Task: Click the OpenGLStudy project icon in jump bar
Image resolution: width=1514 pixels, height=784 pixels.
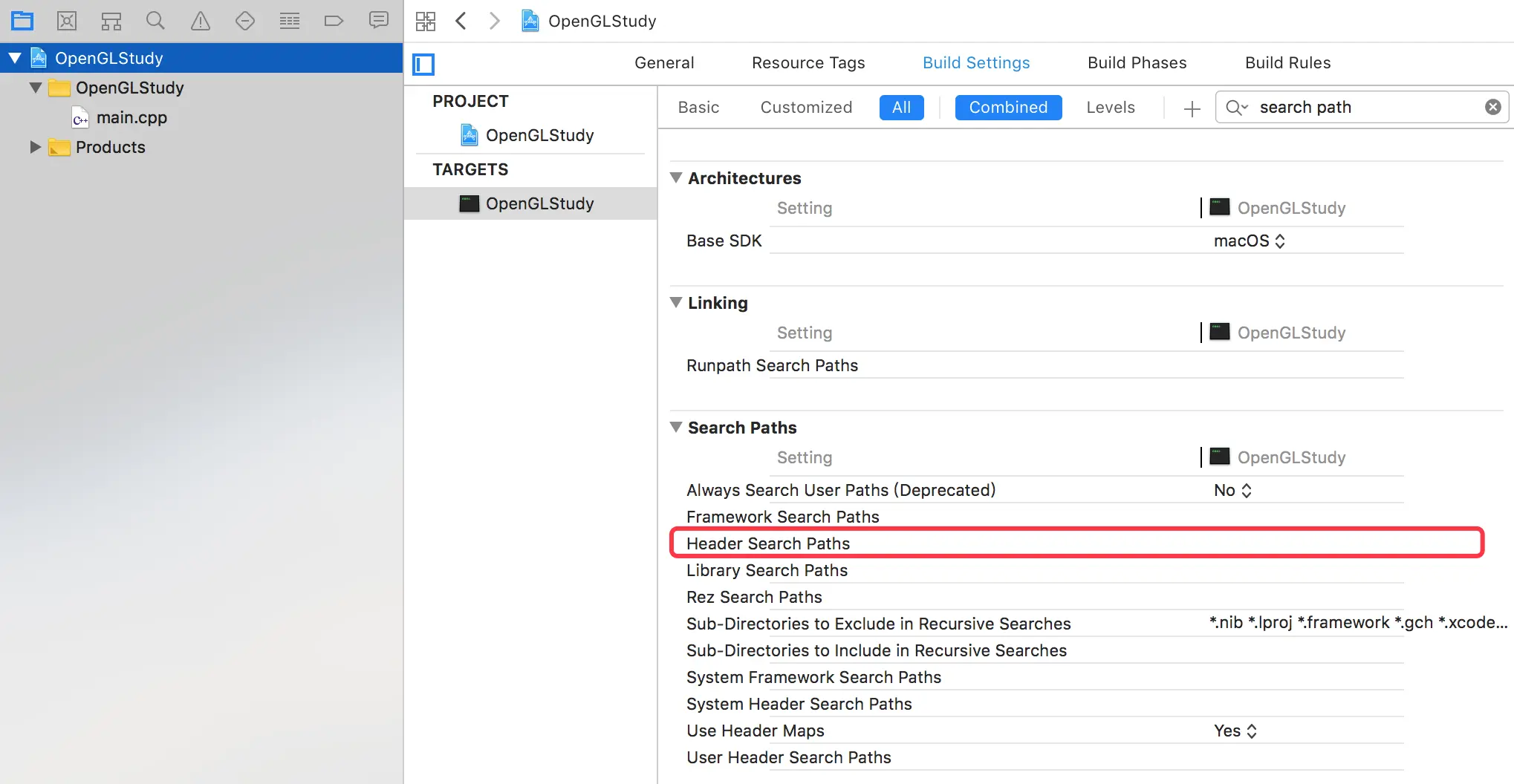Action: (x=530, y=21)
